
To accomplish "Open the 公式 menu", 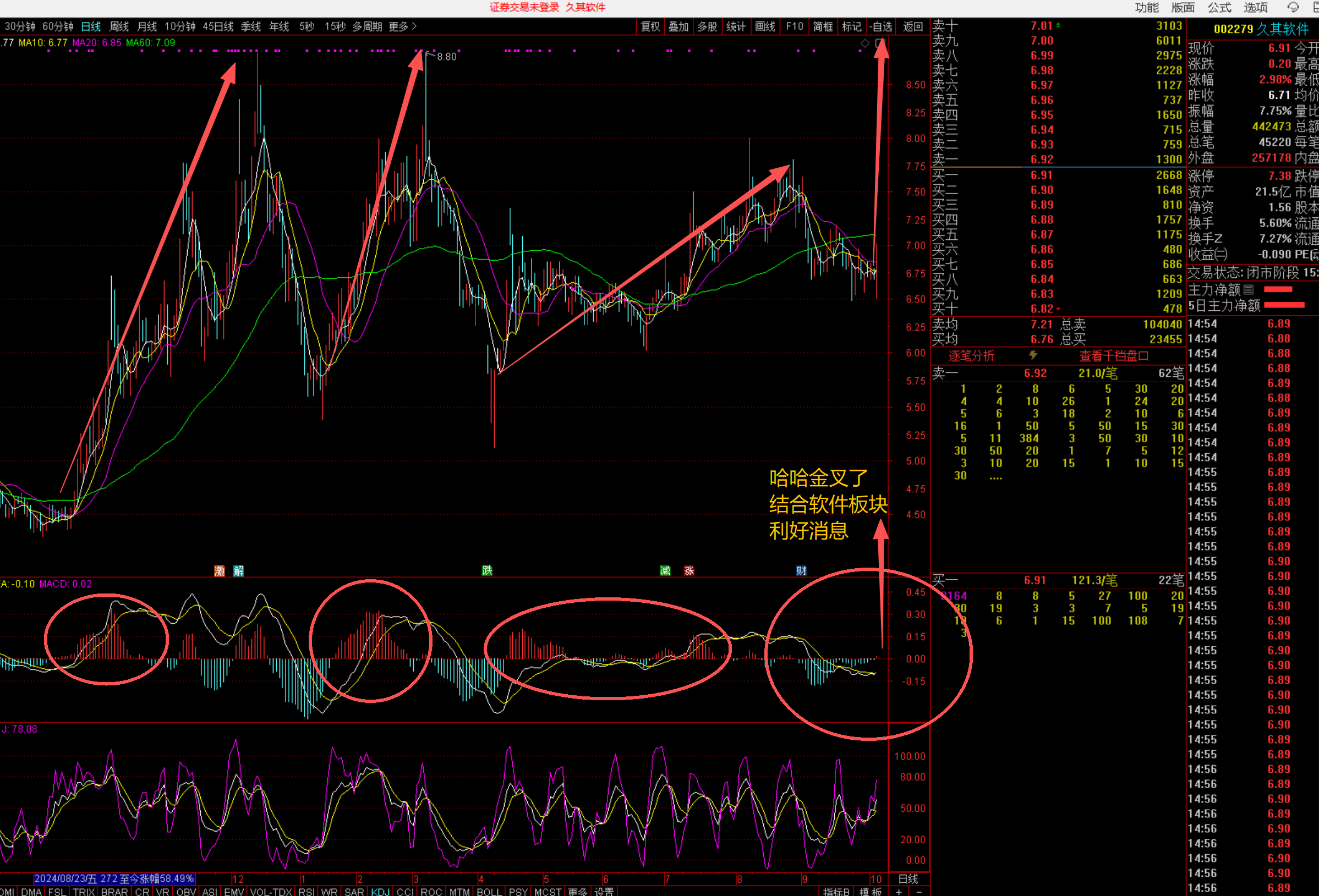I will (x=1219, y=7).
